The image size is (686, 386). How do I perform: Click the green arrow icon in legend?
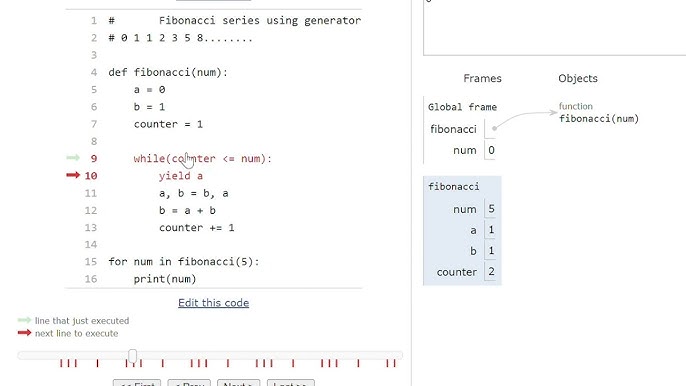(24, 320)
